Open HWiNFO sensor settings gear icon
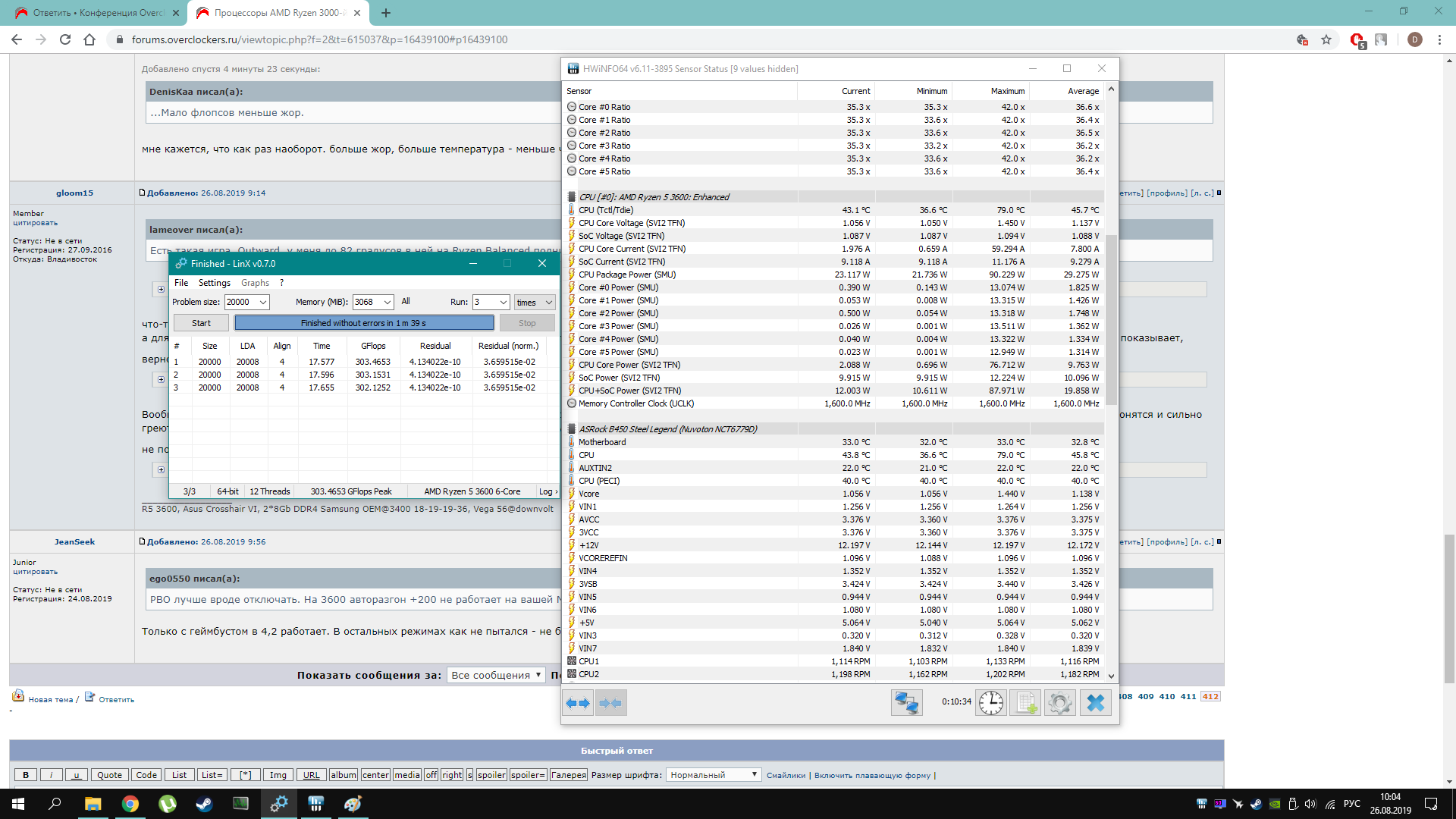1456x819 pixels. (1060, 703)
